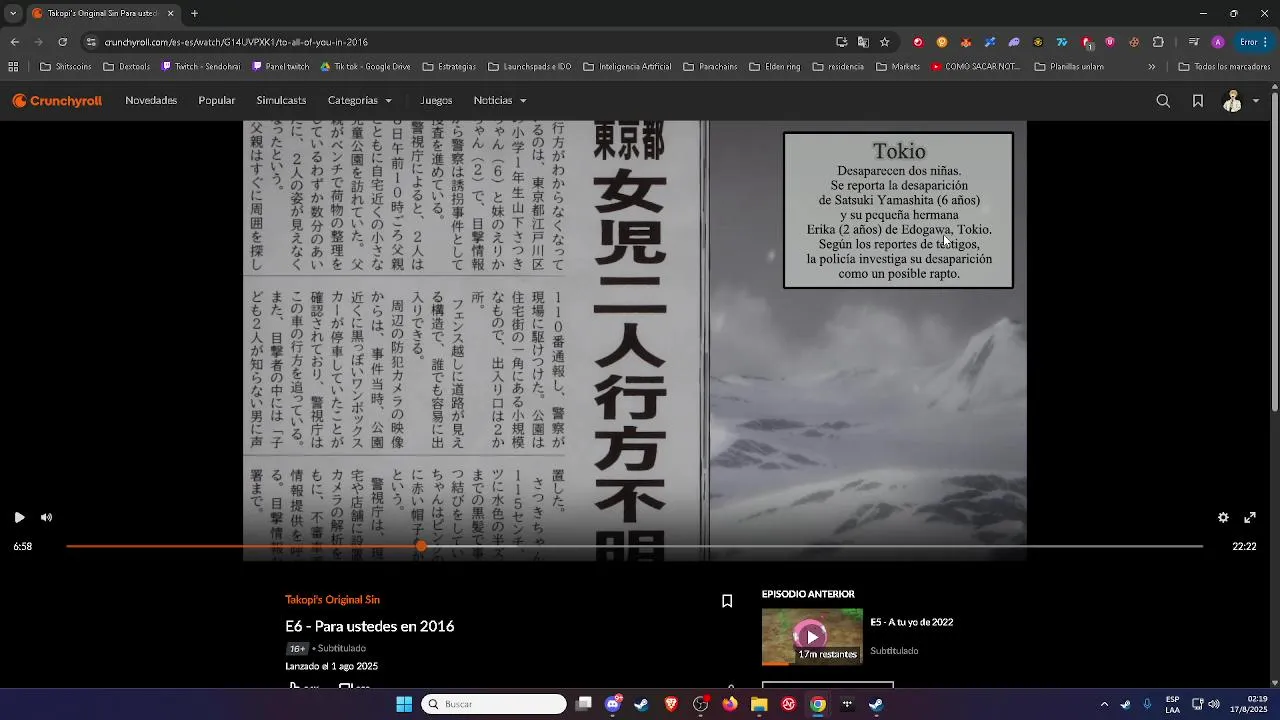Bookmark this page with the star icon
The height and width of the screenshot is (720, 1280).
[885, 42]
